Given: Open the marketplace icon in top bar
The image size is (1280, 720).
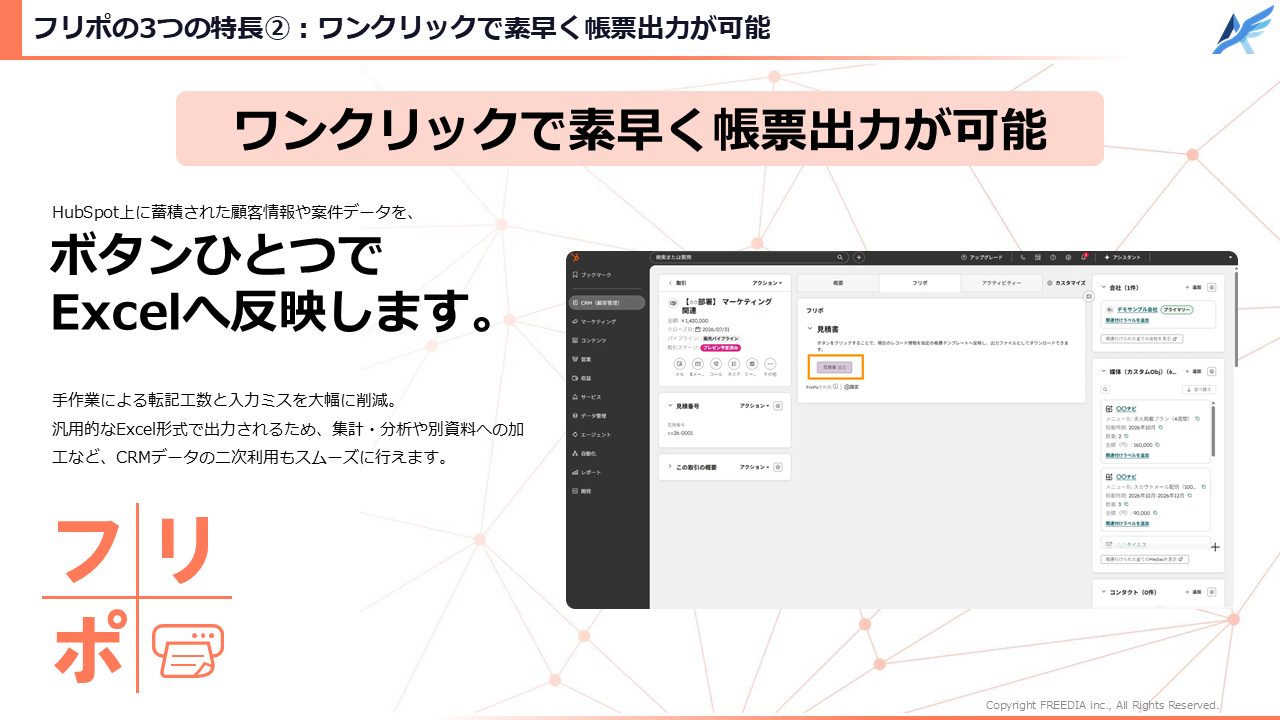Looking at the screenshot, I should [1039, 257].
